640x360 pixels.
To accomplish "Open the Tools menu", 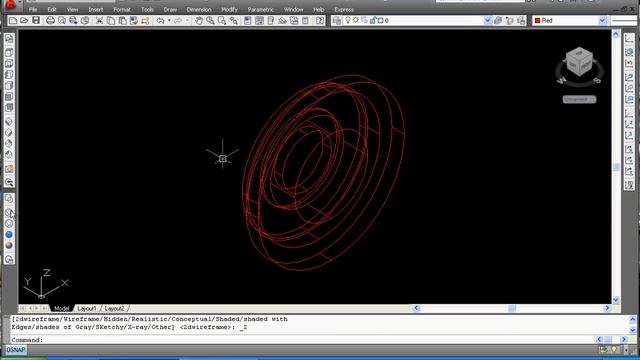I will tap(147, 9).
